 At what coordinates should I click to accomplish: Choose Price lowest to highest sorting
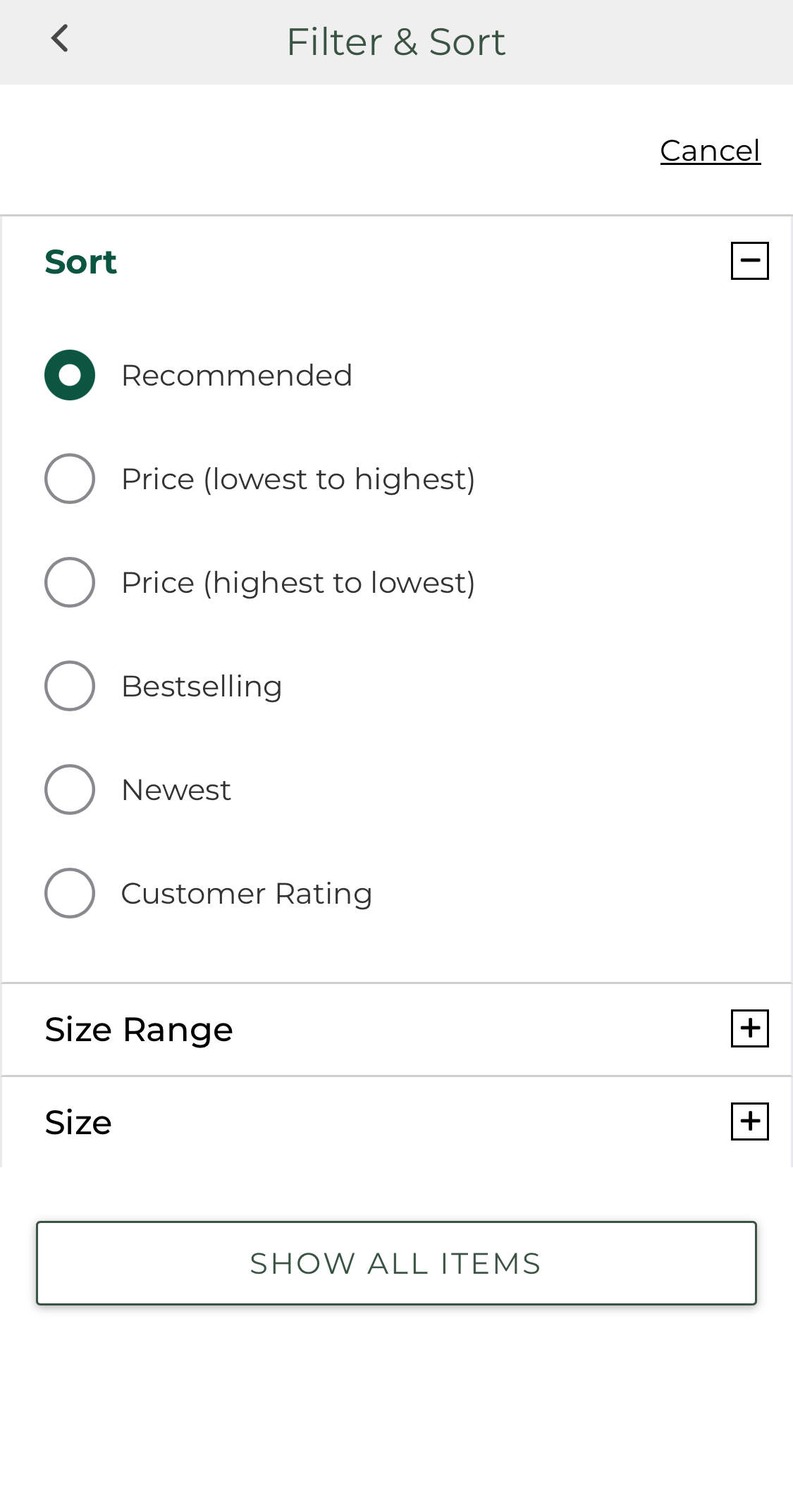[69, 479]
